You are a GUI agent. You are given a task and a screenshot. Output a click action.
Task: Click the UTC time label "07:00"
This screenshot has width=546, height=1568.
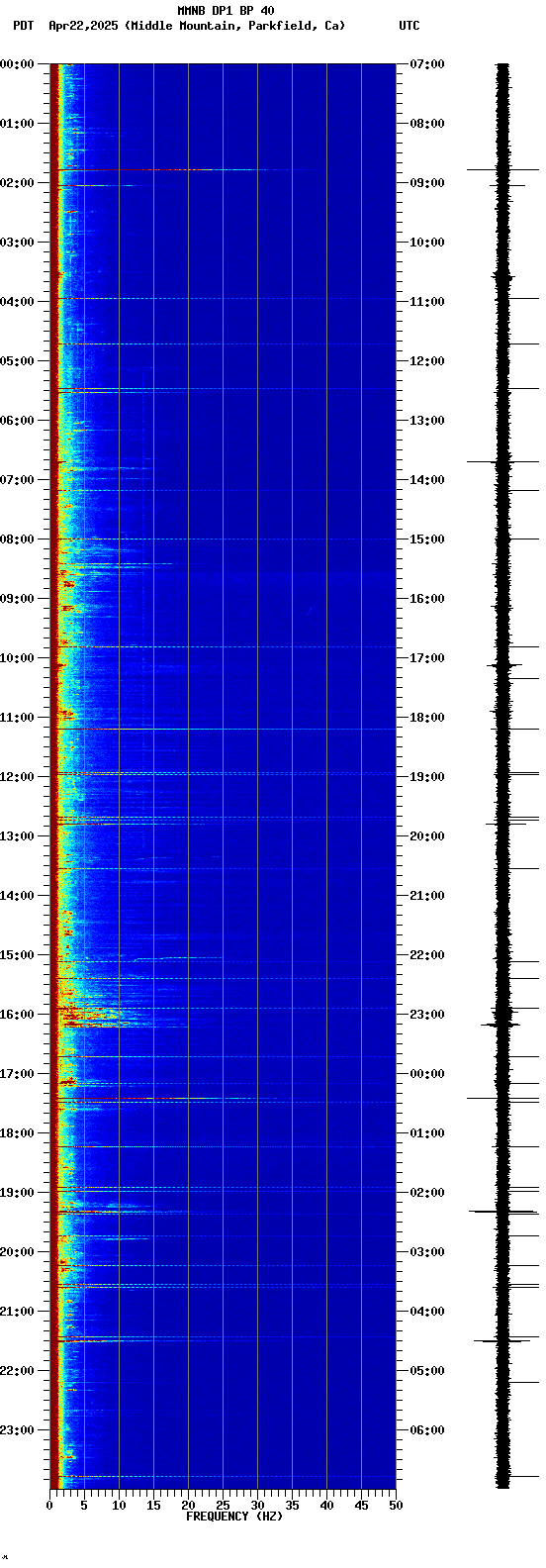click(x=427, y=64)
